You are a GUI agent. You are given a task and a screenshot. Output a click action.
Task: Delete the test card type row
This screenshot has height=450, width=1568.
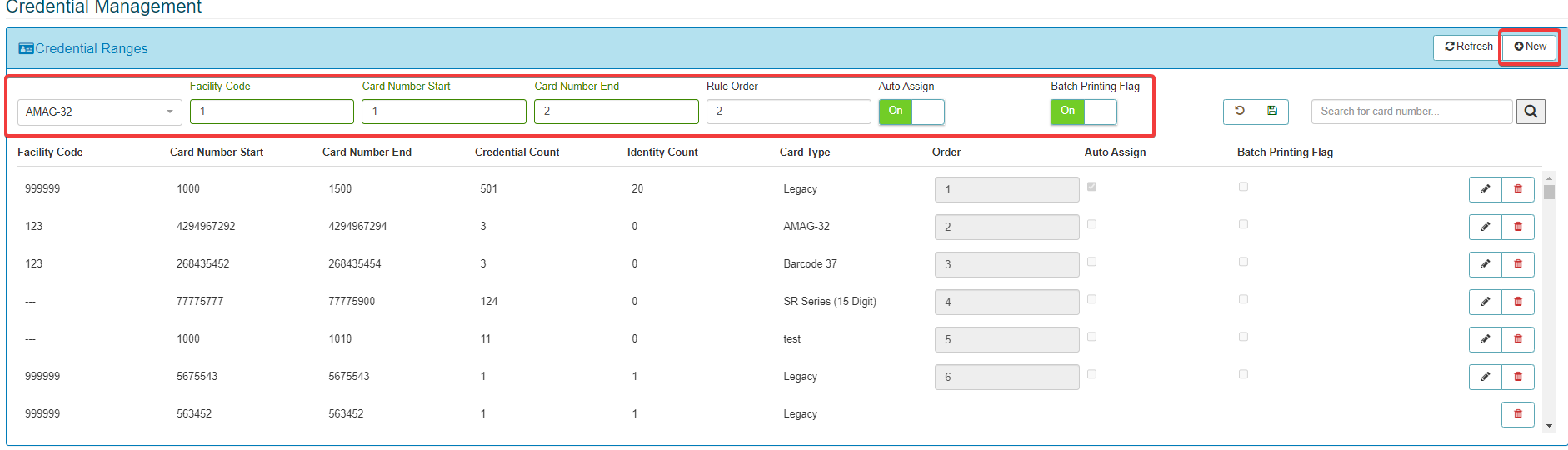pyautogui.click(x=1518, y=339)
